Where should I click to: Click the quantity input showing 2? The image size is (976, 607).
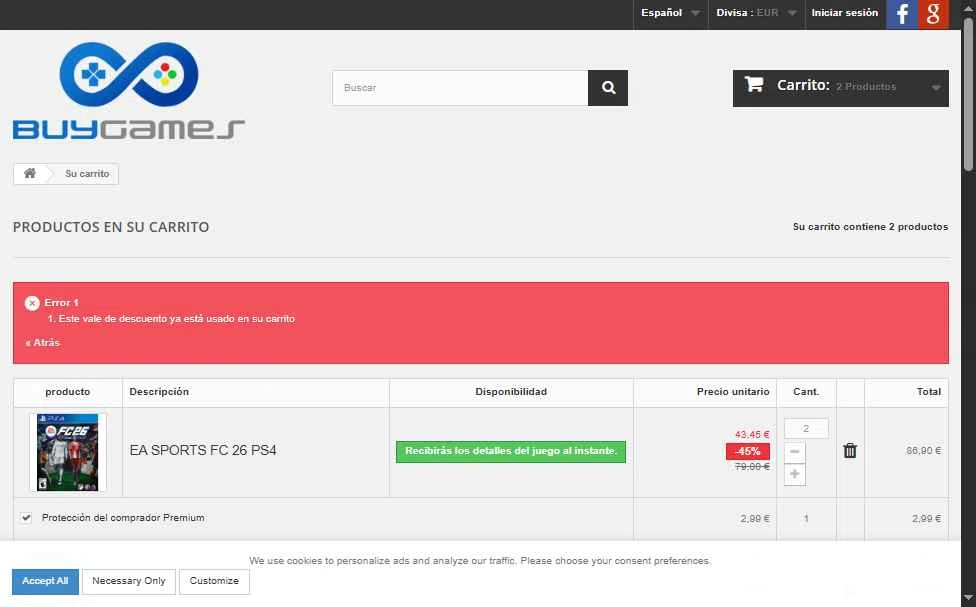click(x=806, y=428)
